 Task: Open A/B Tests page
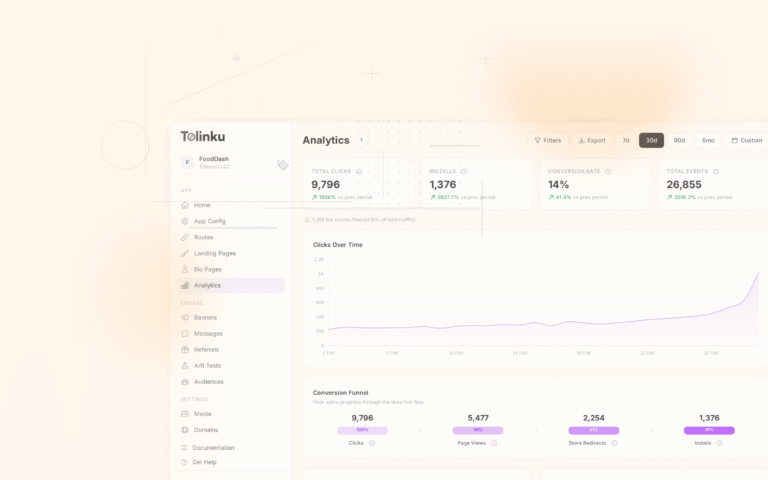click(231, 366)
